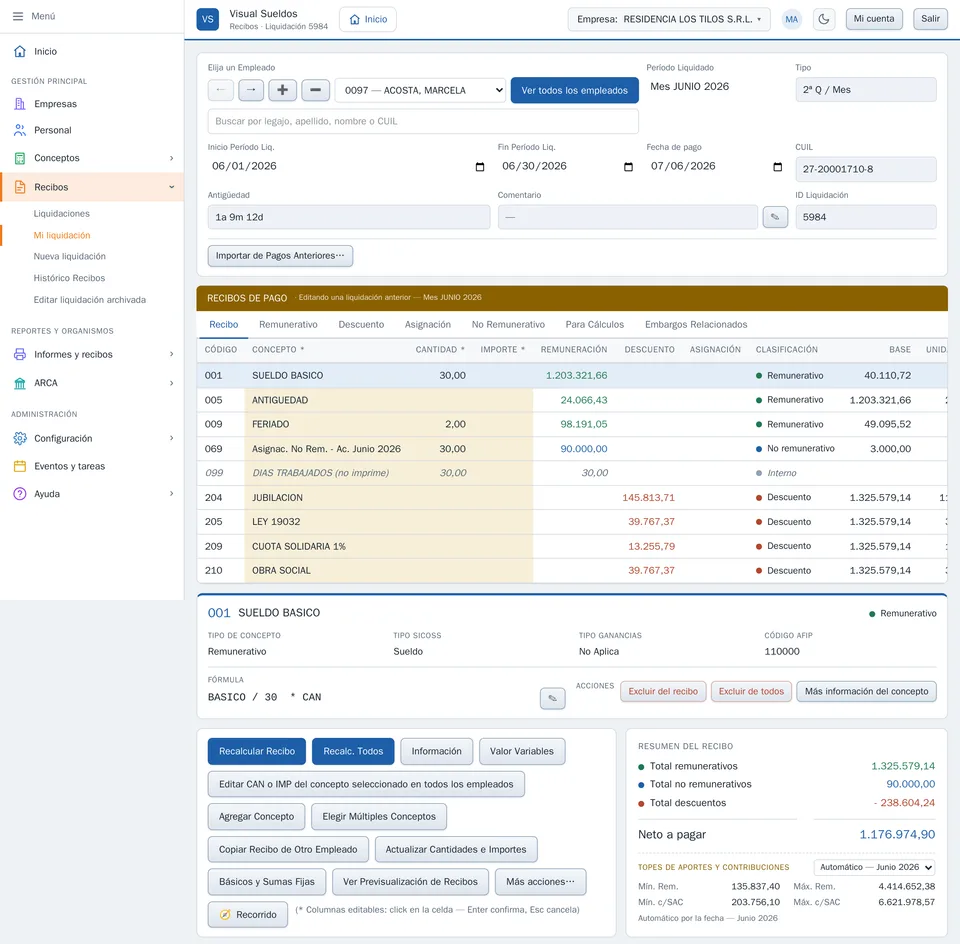
Task: Click Ver todos los empleados button
Action: (x=574, y=90)
